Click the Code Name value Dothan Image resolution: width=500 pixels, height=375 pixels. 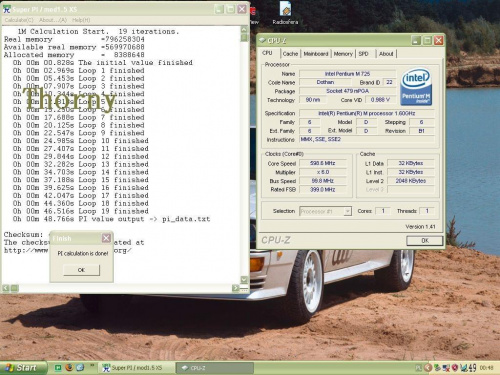coord(325,82)
